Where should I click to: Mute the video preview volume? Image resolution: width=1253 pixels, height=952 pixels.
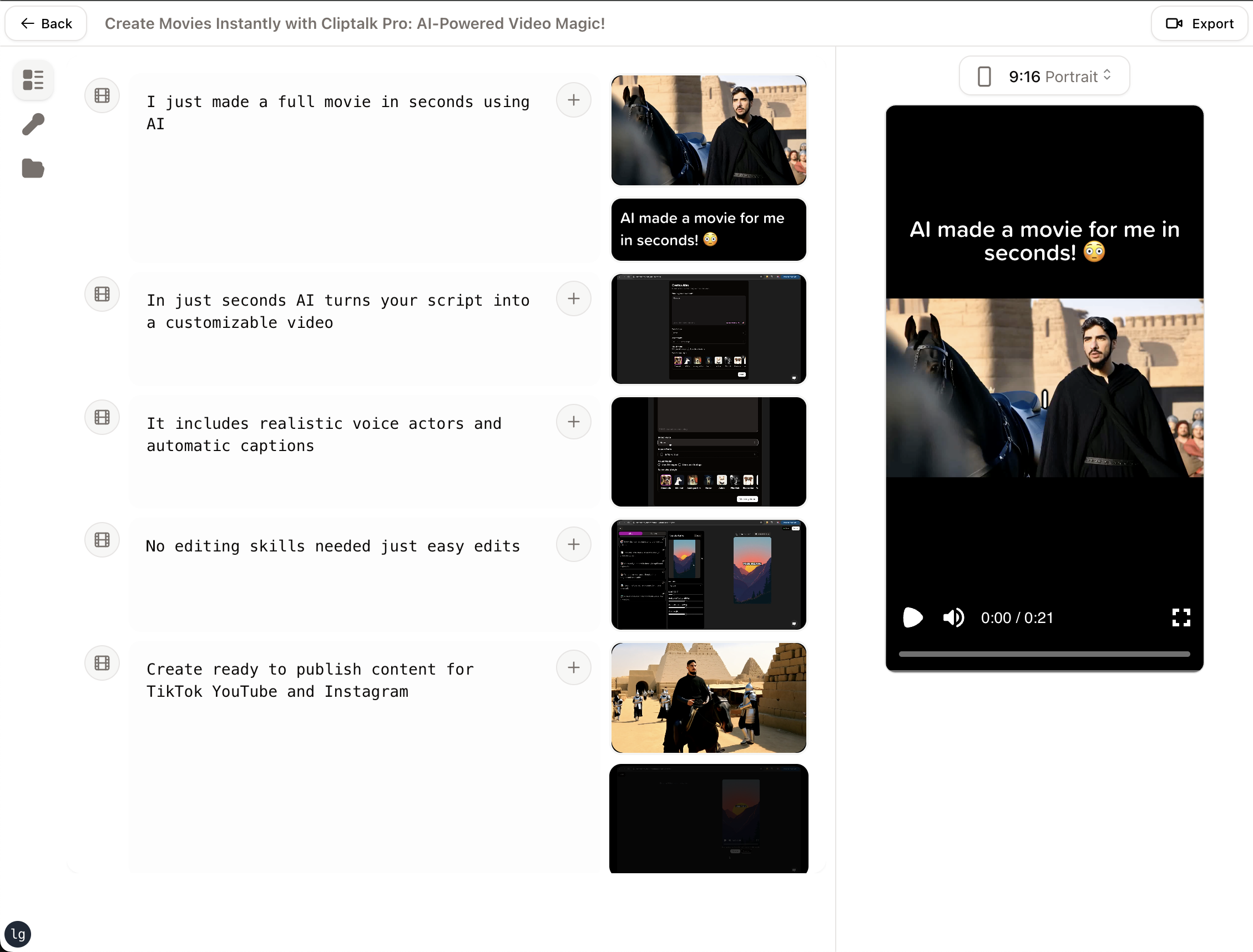click(x=953, y=617)
